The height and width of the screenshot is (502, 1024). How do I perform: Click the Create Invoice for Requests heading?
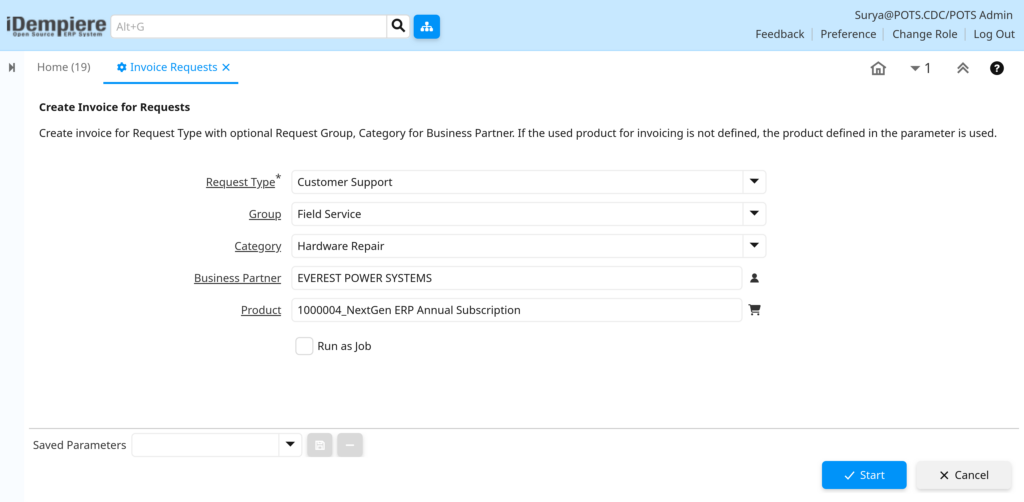114,106
